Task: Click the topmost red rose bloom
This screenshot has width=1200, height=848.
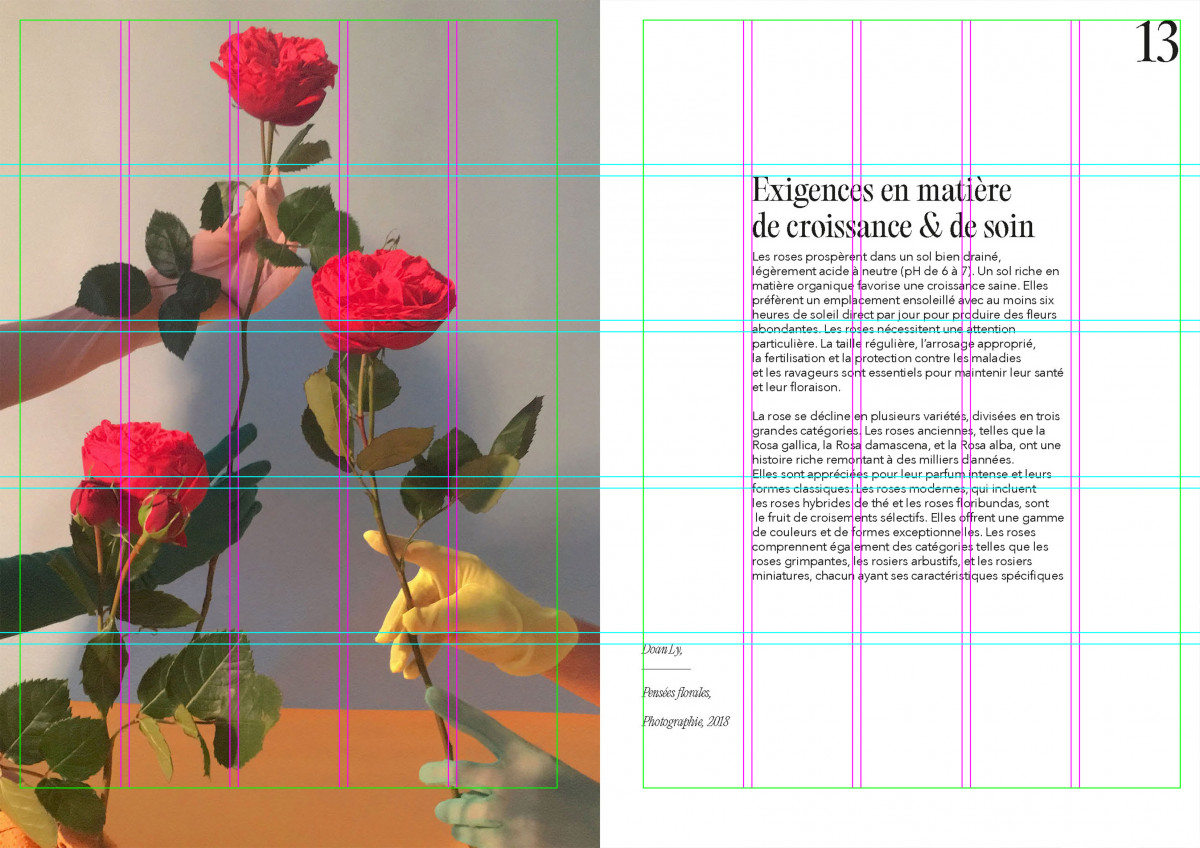Action: tap(273, 75)
